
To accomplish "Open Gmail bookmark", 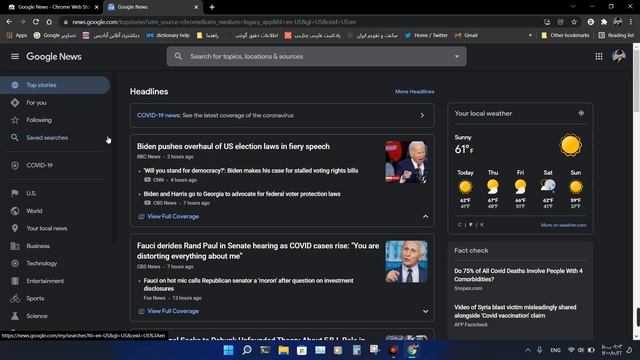I will [466, 36].
